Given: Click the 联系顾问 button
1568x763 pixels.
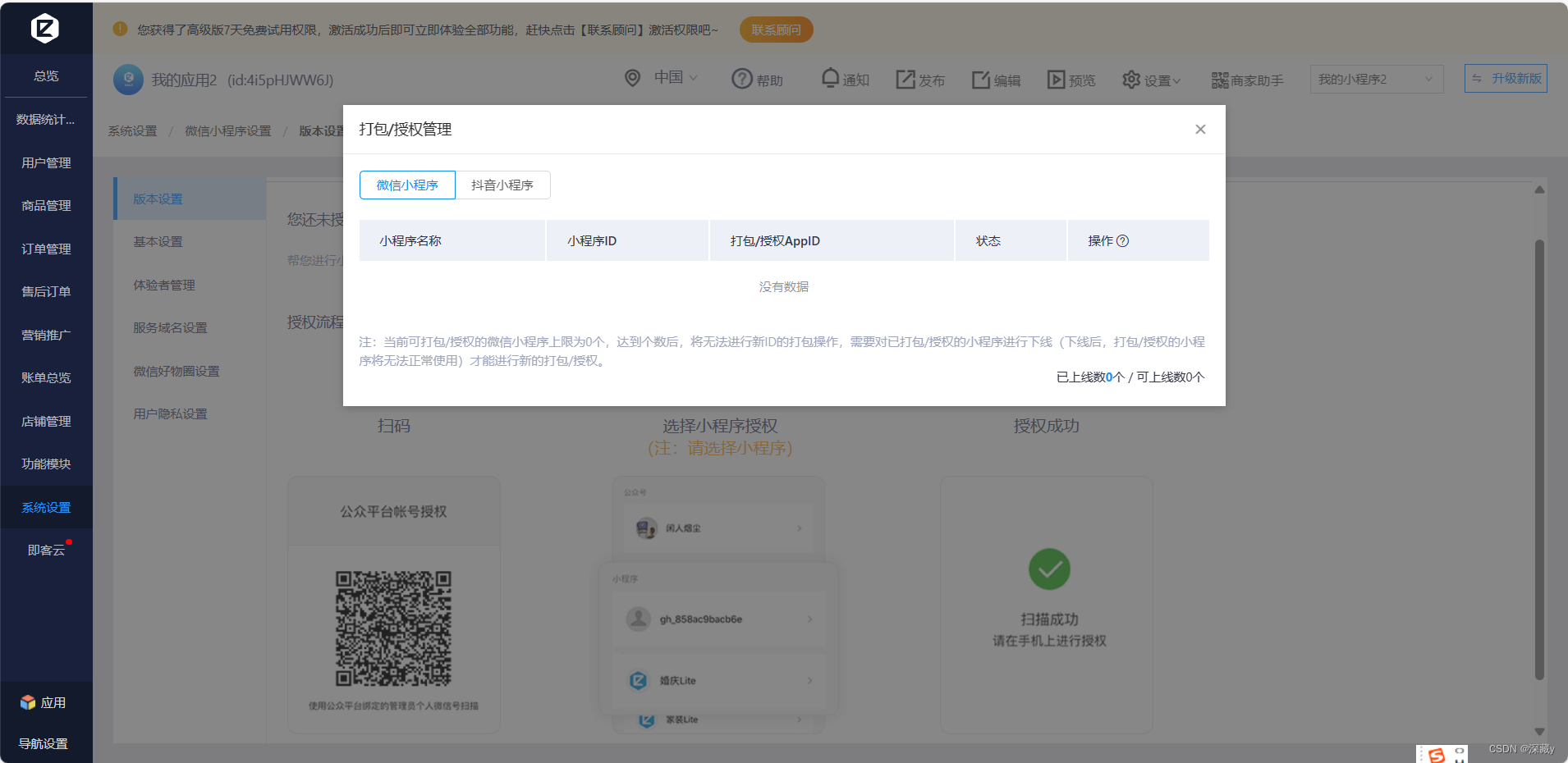Looking at the screenshot, I should coord(776,30).
